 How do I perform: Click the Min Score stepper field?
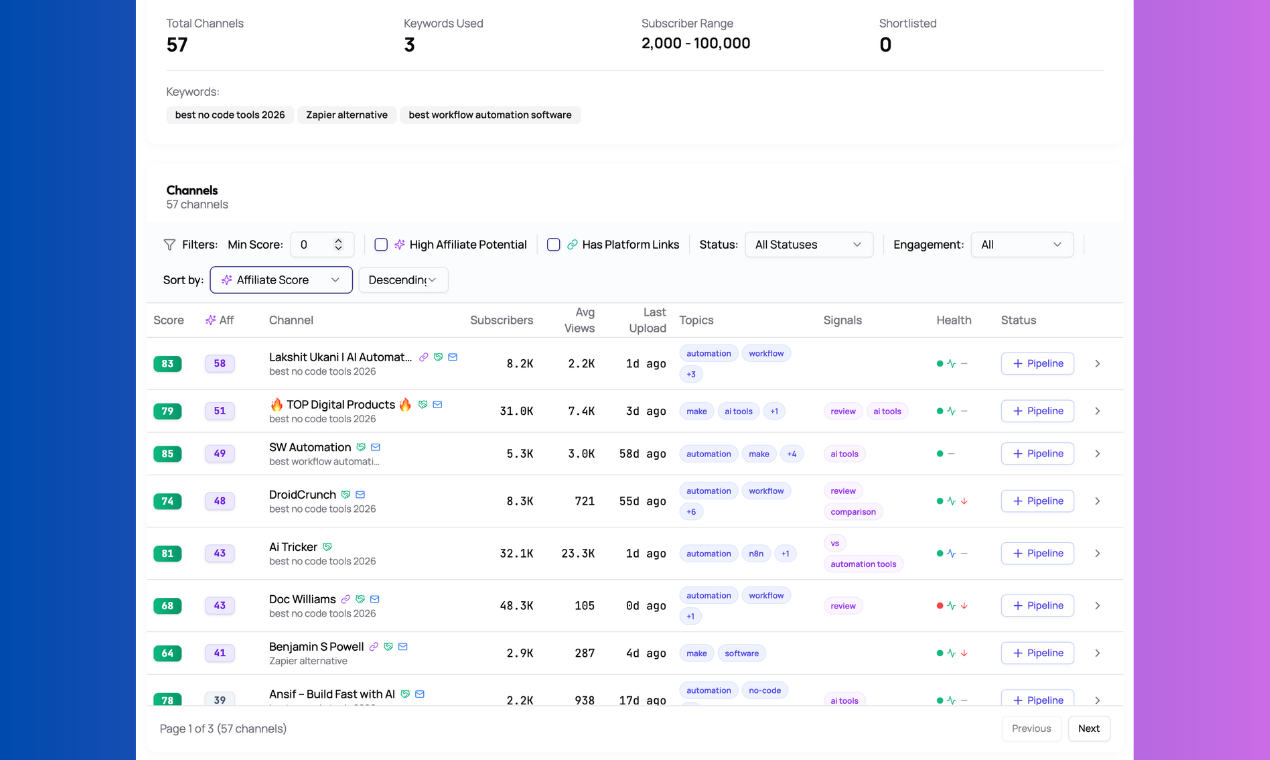coord(322,244)
